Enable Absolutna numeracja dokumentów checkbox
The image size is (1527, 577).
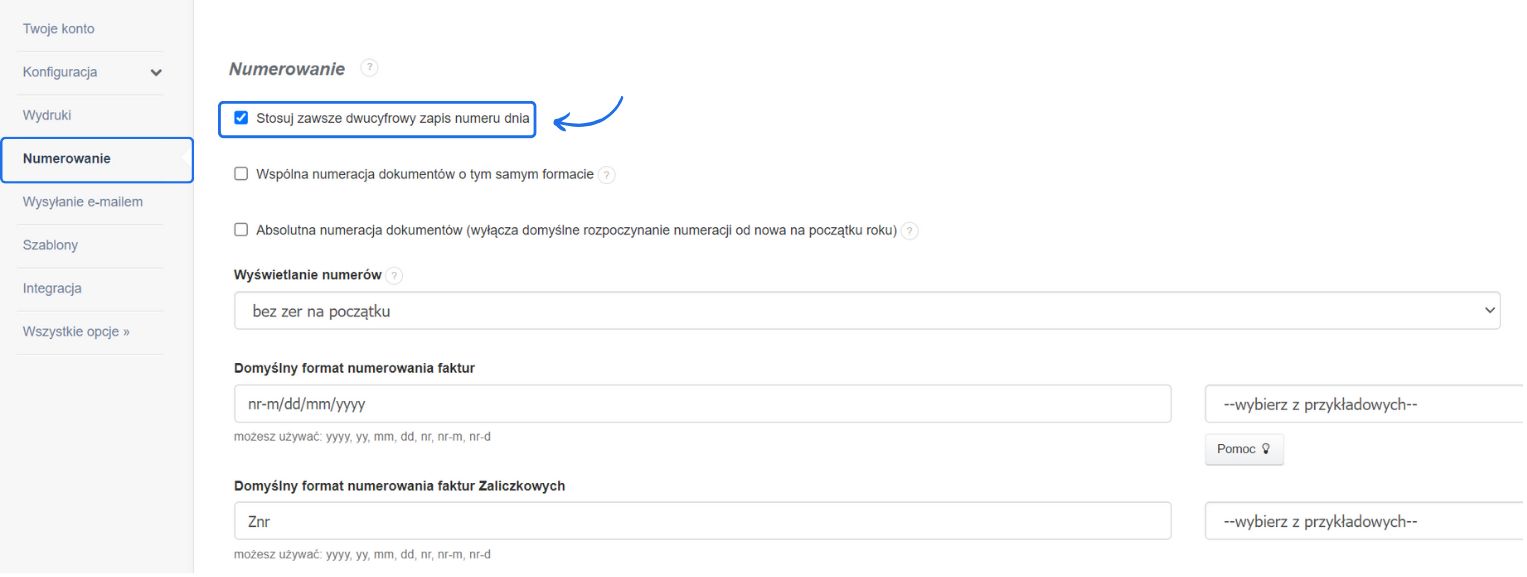pyautogui.click(x=241, y=230)
